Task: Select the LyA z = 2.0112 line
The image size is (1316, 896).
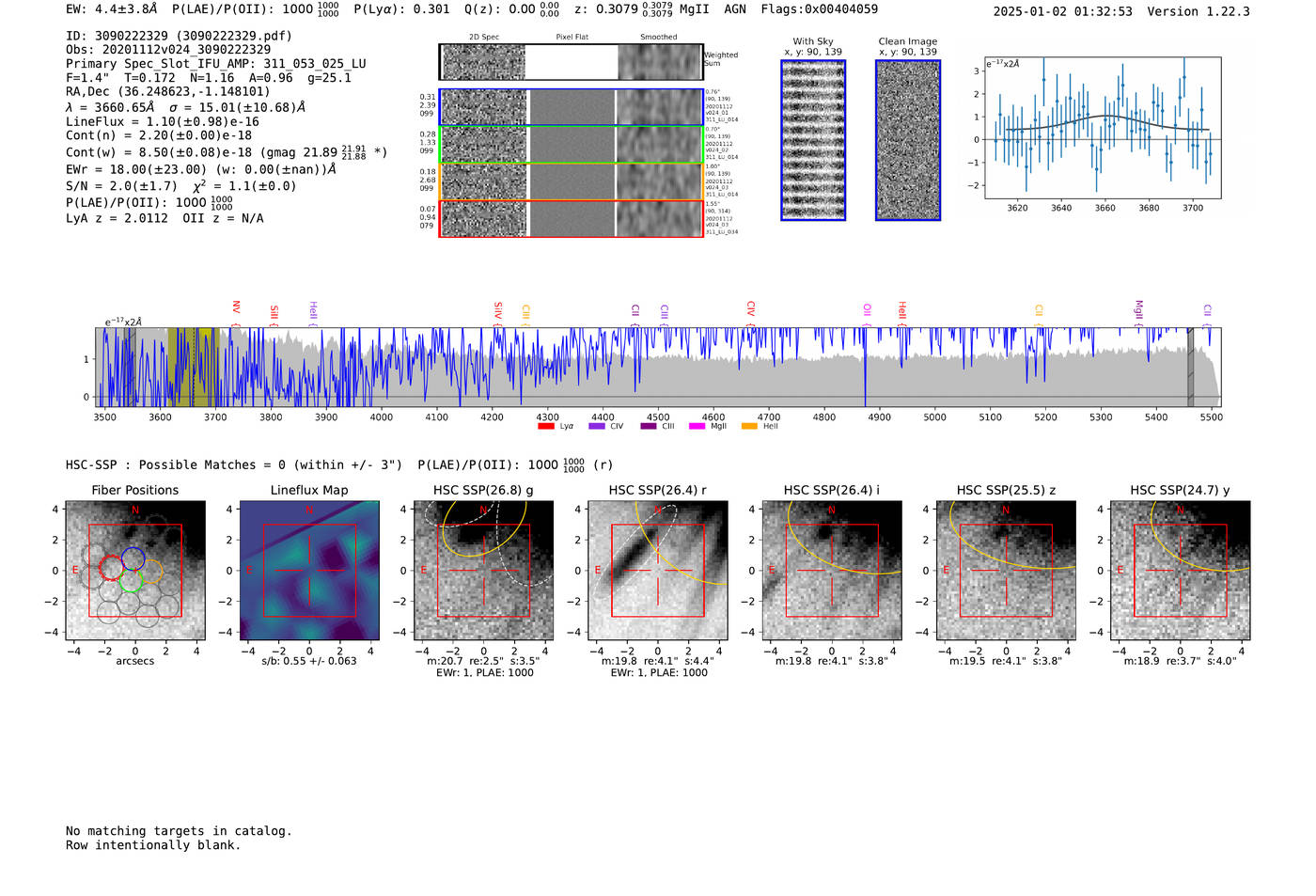Action: [x=117, y=218]
